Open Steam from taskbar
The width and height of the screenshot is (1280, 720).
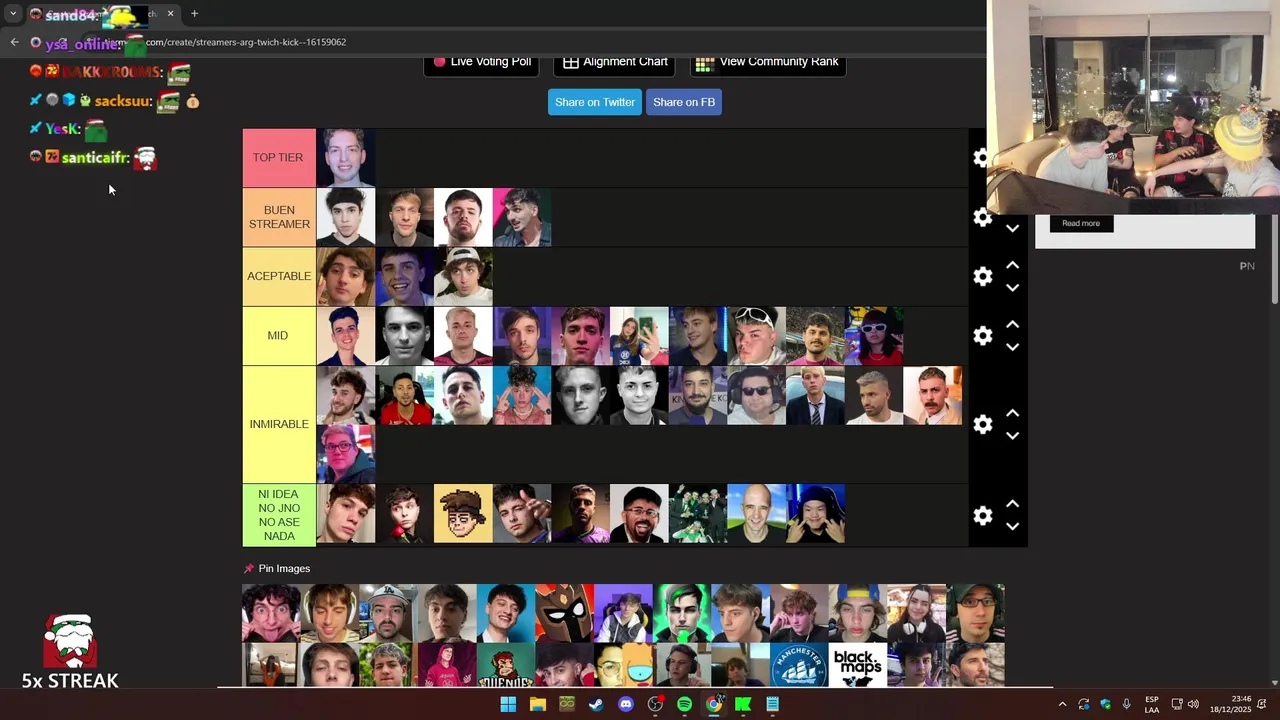(596, 704)
